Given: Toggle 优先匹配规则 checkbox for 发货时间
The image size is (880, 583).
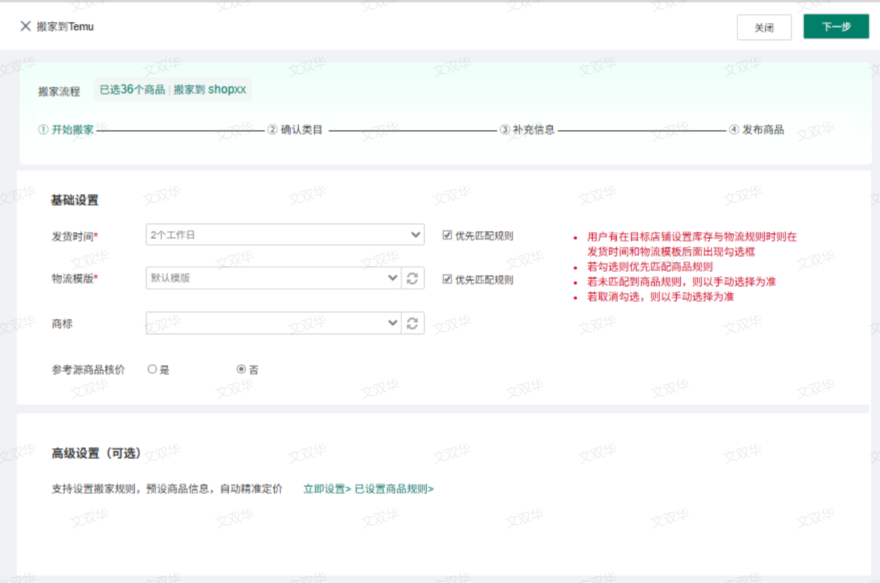Looking at the screenshot, I should [447, 236].
